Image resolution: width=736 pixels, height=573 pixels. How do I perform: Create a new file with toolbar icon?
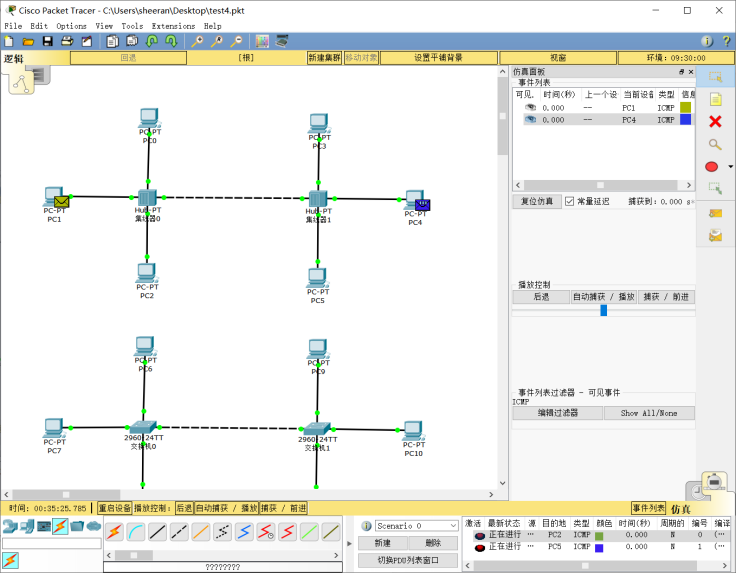coord(9,41)
